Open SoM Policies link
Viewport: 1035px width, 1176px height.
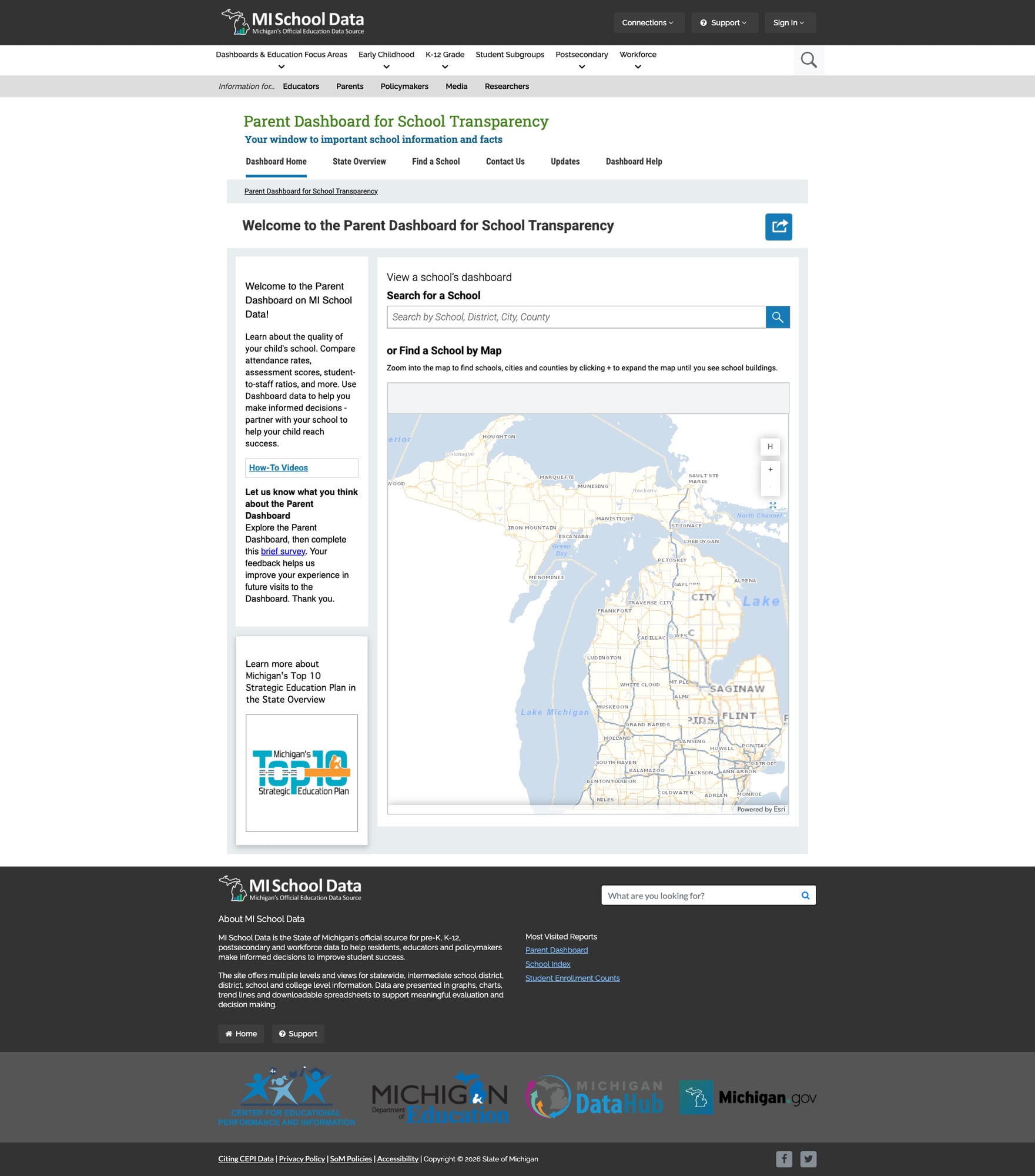[x=351, y=1159]
